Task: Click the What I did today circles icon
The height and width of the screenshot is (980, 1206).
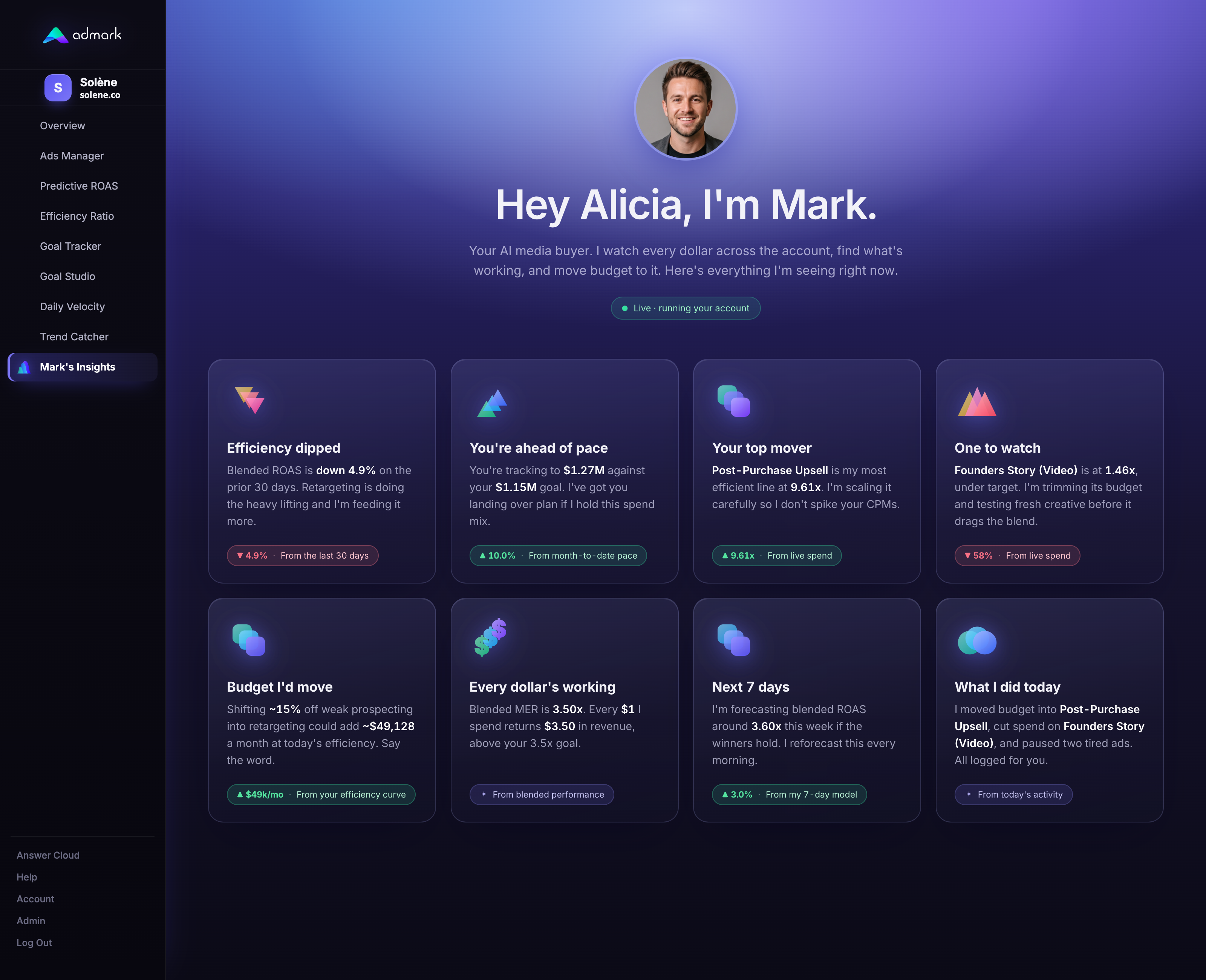Action: (x=977, y=641)
